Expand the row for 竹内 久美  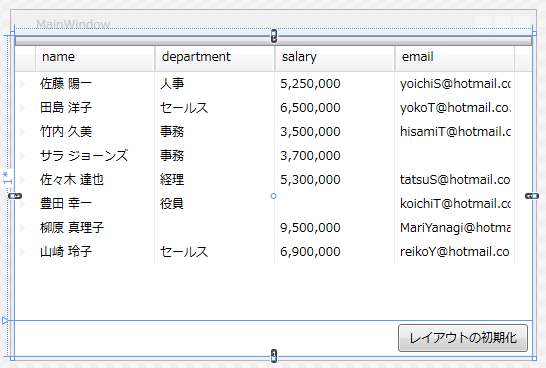pyautogui.click(x=22, y=132)
